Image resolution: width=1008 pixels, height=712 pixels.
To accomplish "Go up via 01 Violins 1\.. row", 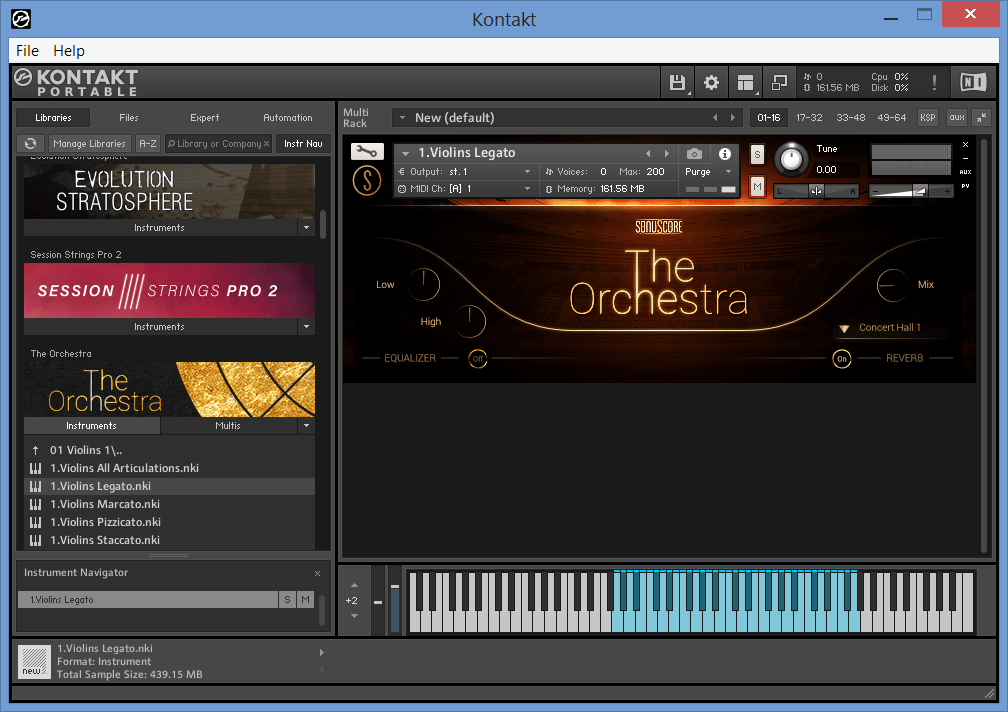I will click(170, 450).
